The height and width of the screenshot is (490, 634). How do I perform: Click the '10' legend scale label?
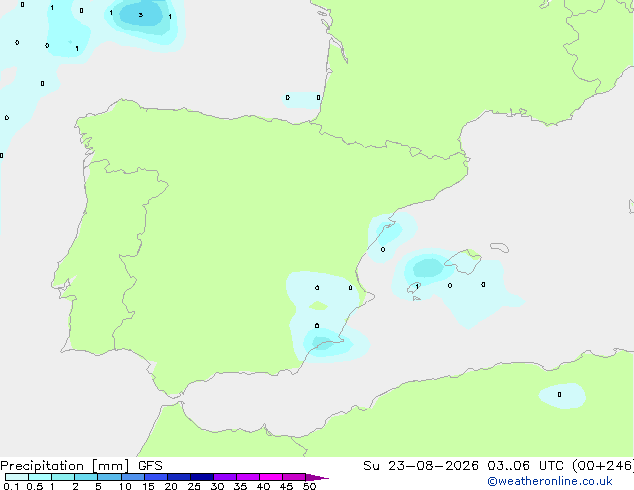click(x=125, y=486)
